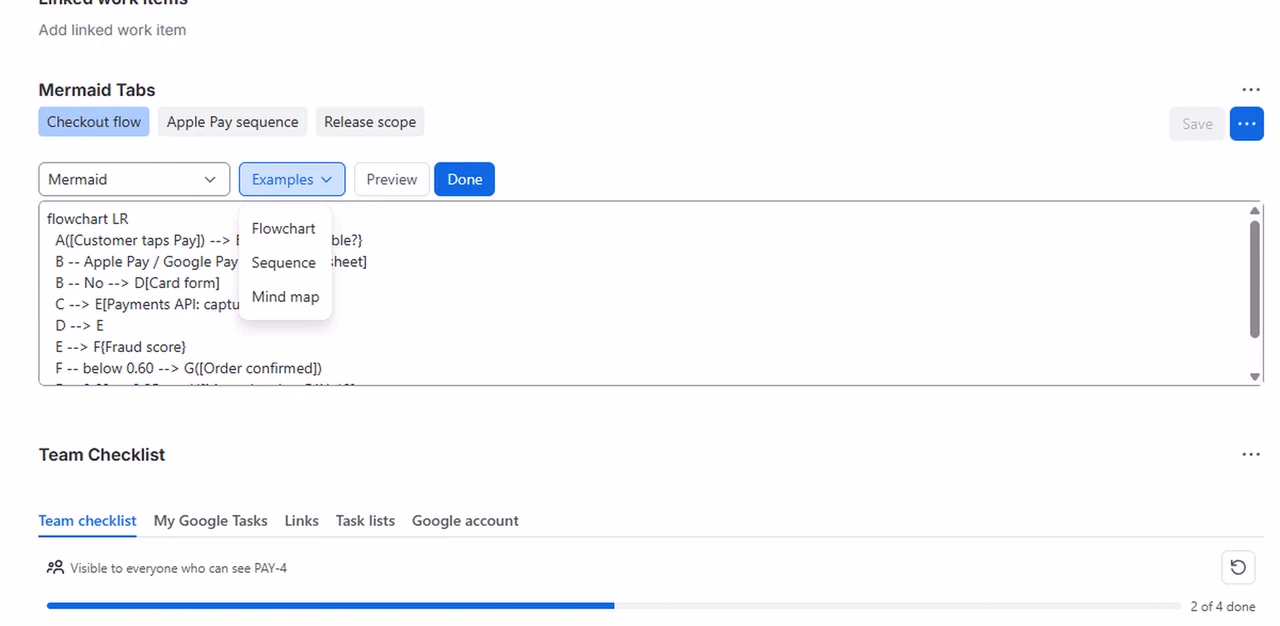This screenshot has height=626, width=1280.
Task: Choose Flowchart from Examples menu
Action: point(284,228)
